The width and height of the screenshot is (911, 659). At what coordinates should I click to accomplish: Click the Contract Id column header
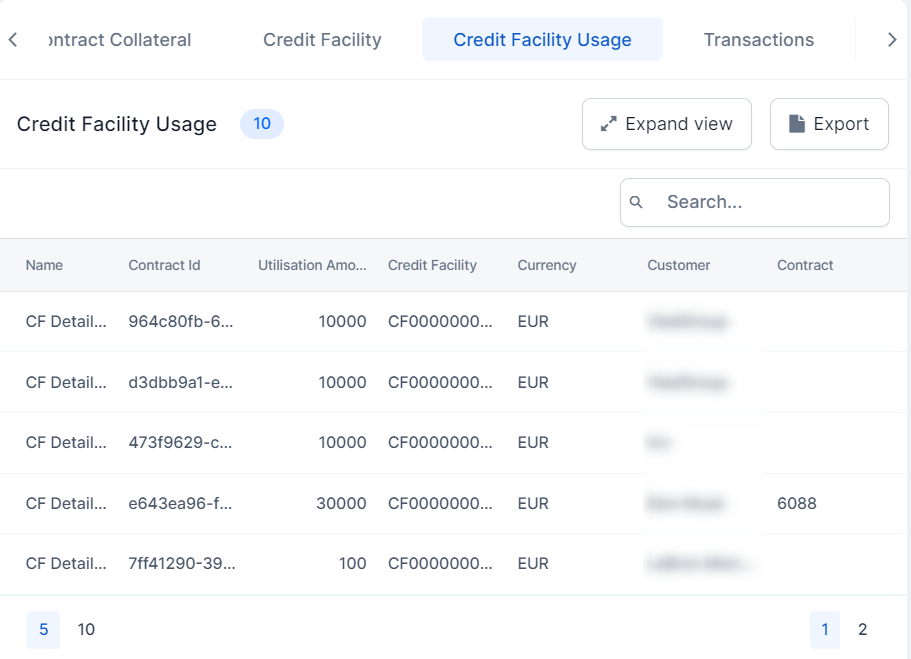(x=164, y=266)
